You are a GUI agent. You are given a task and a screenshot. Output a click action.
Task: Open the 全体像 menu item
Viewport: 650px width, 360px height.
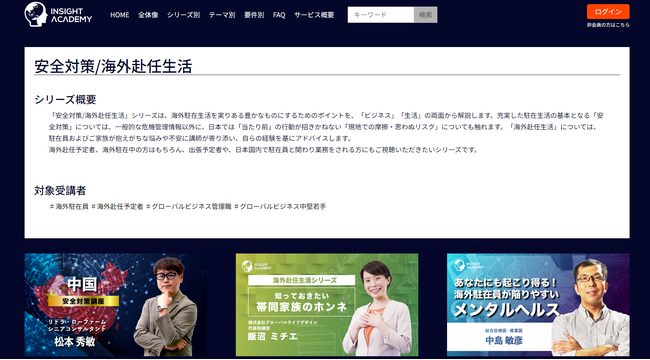[x=148, y=15]
